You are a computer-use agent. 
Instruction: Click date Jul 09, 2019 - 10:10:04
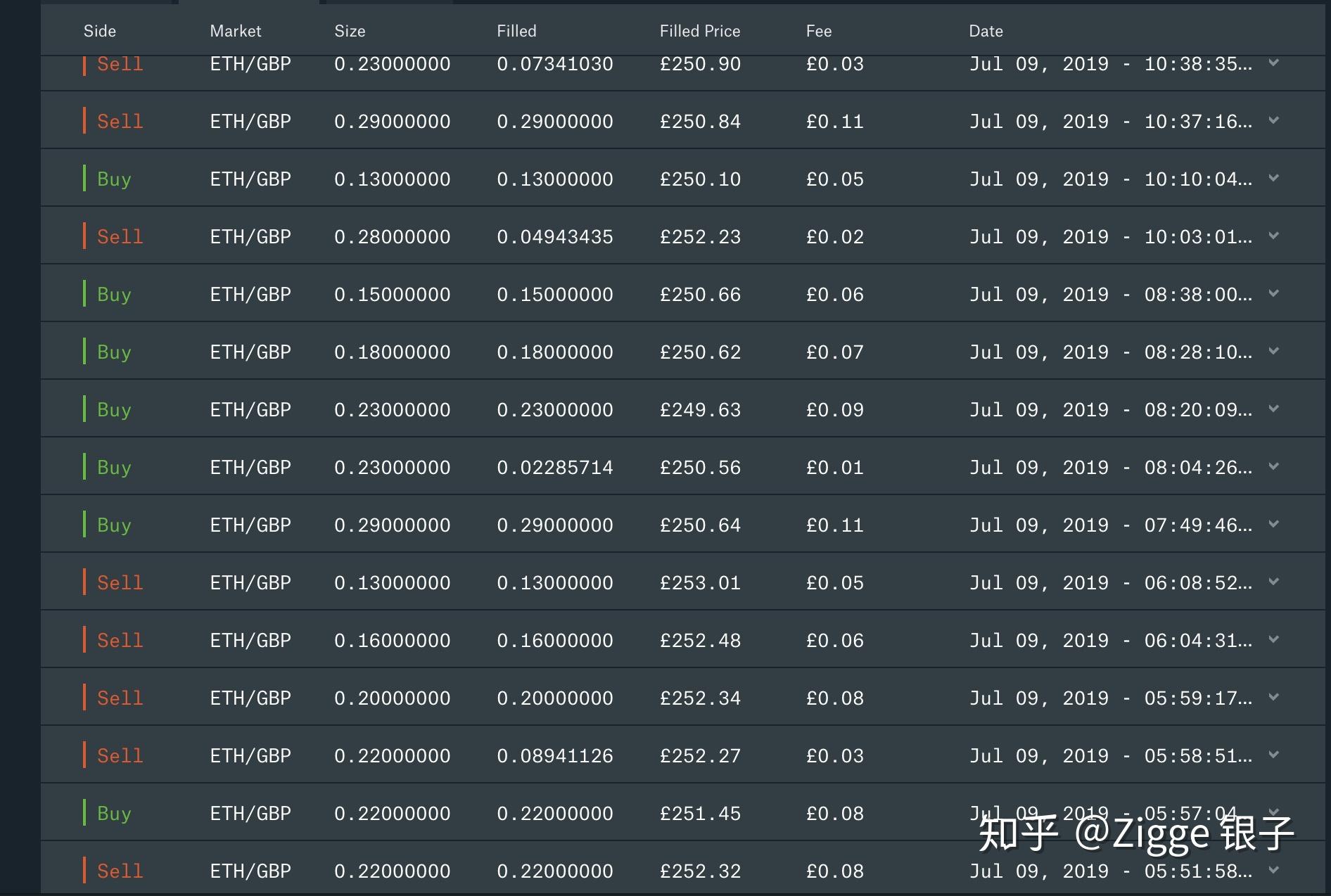pos(1111,179)
